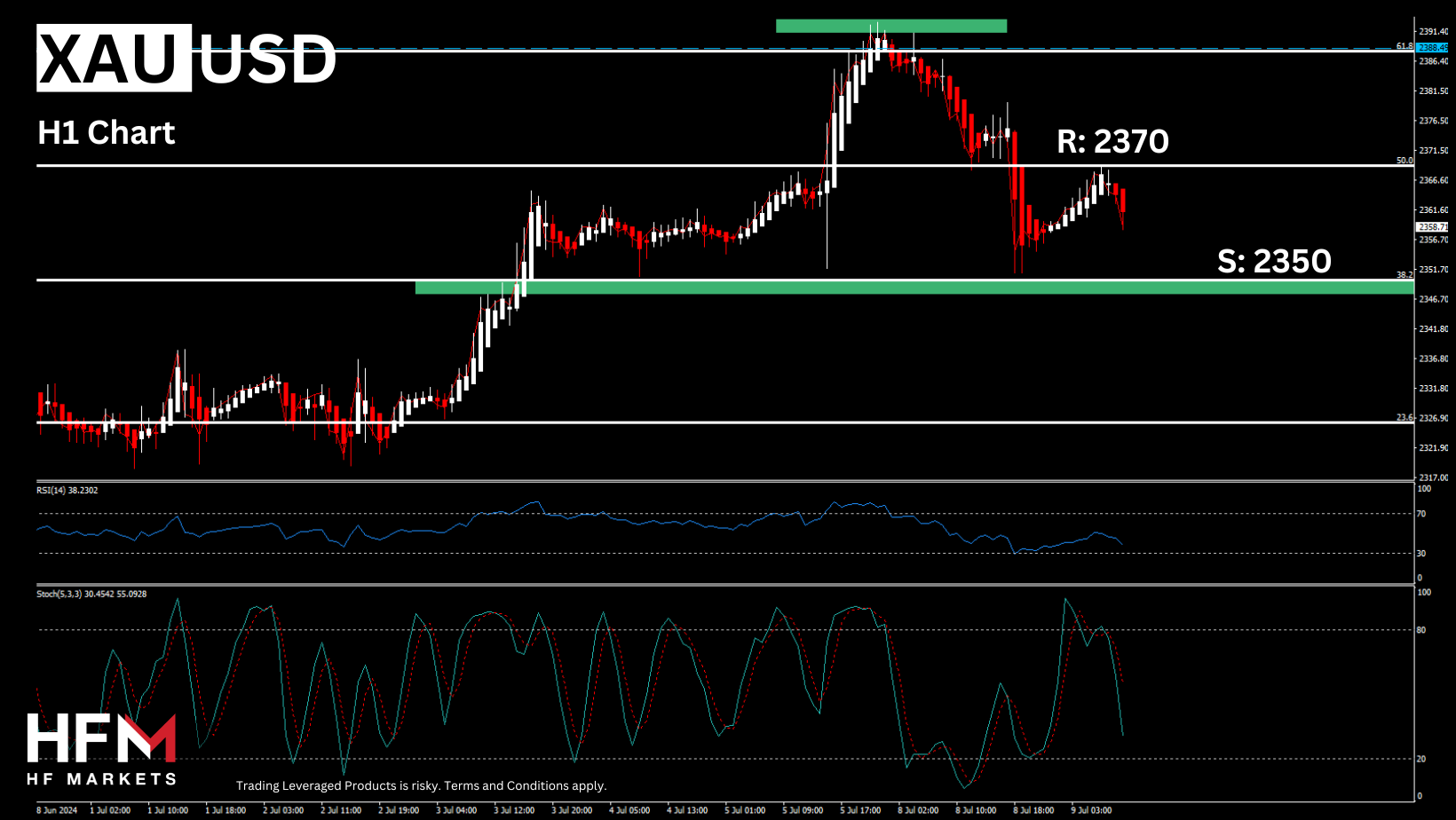
Task: Click the green resistance zone at the top
Action: [x=890, y=26]
